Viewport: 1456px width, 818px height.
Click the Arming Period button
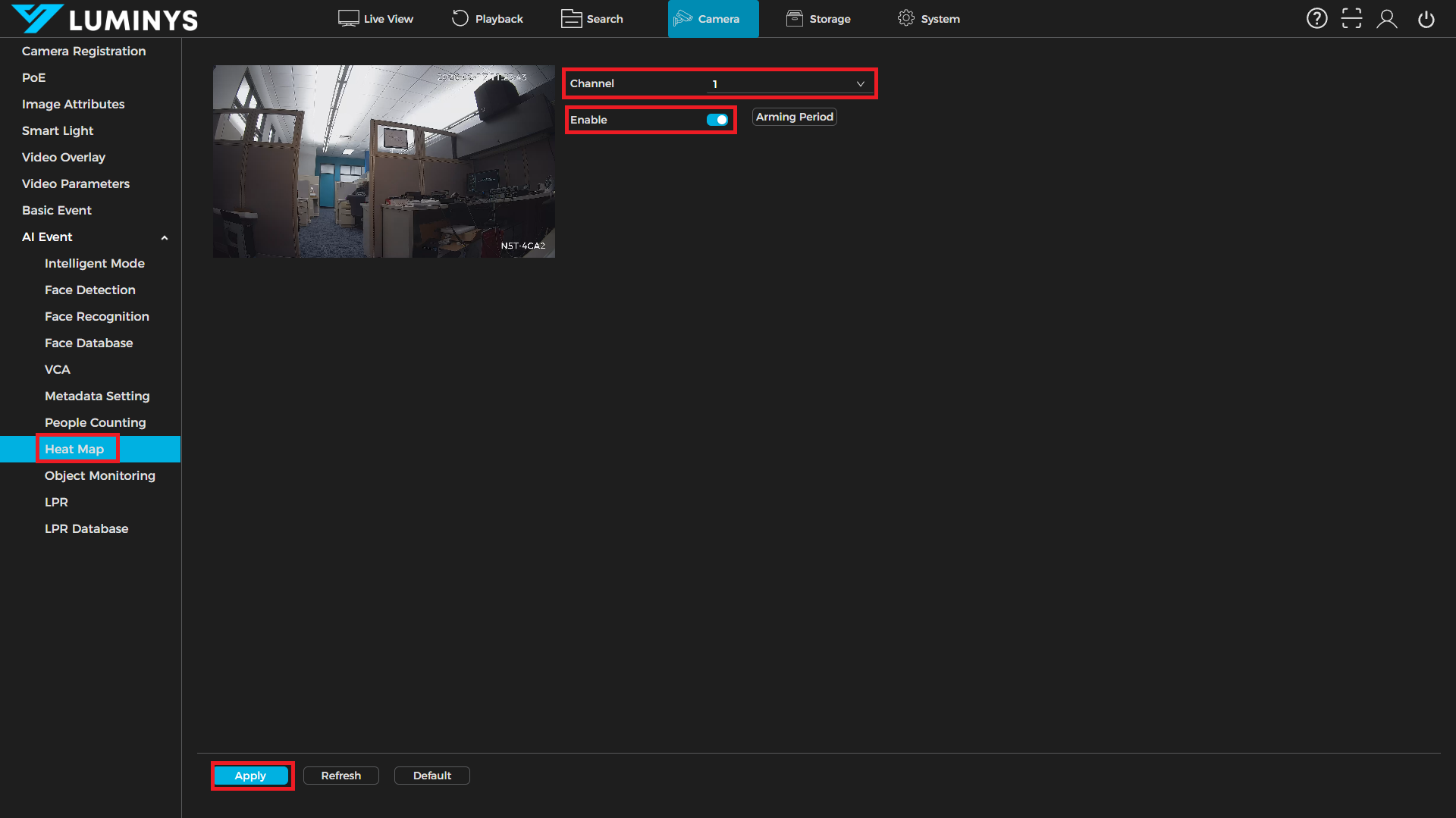pyautogui.click(x=794, y=117)
